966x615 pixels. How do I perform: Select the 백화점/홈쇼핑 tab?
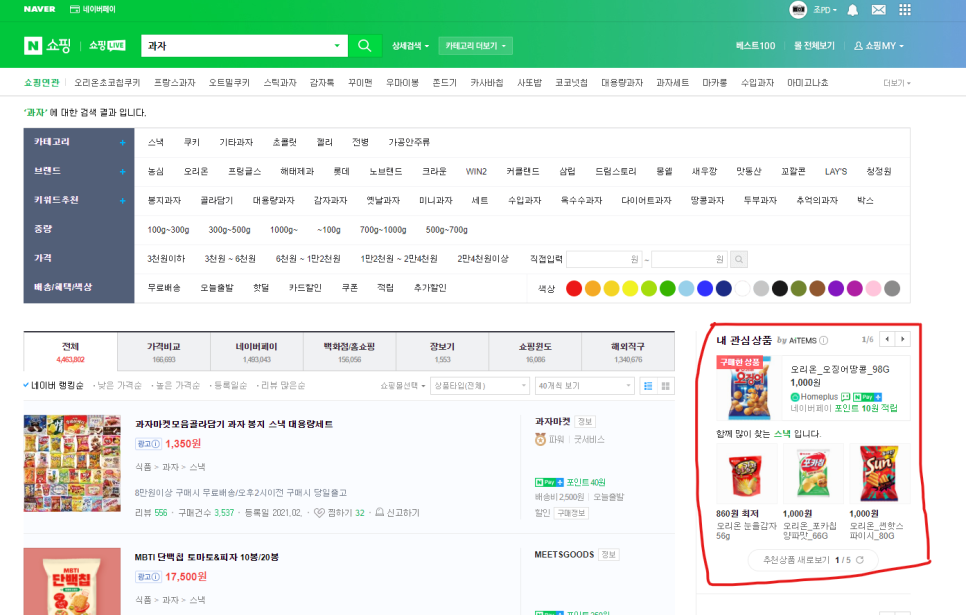[x=349, y=352]
